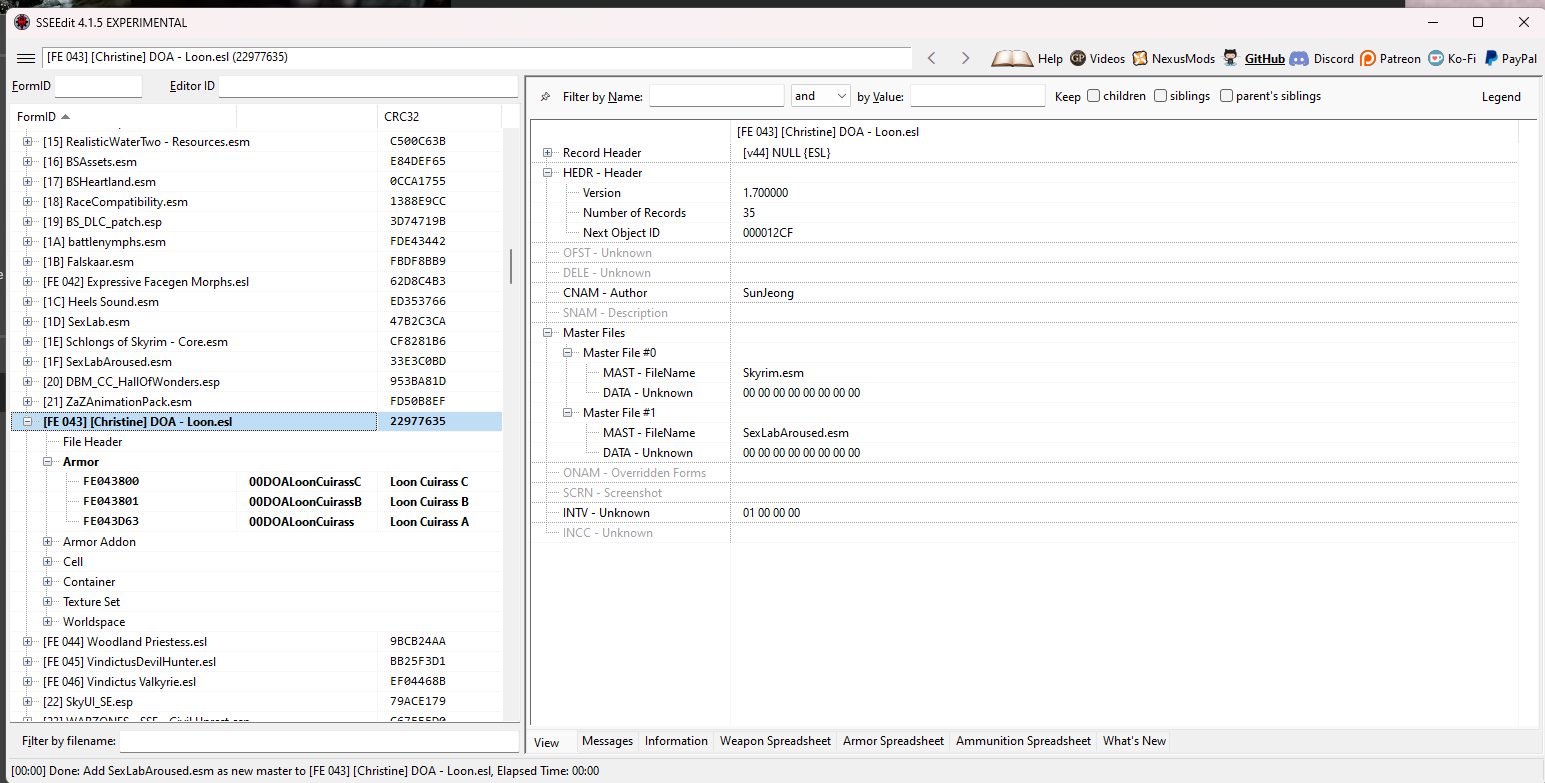Image resolution: width=1545 pixels, height=783 pixels.
Task: Expand the SexLab.esm plugin
Action: [28, 322]
